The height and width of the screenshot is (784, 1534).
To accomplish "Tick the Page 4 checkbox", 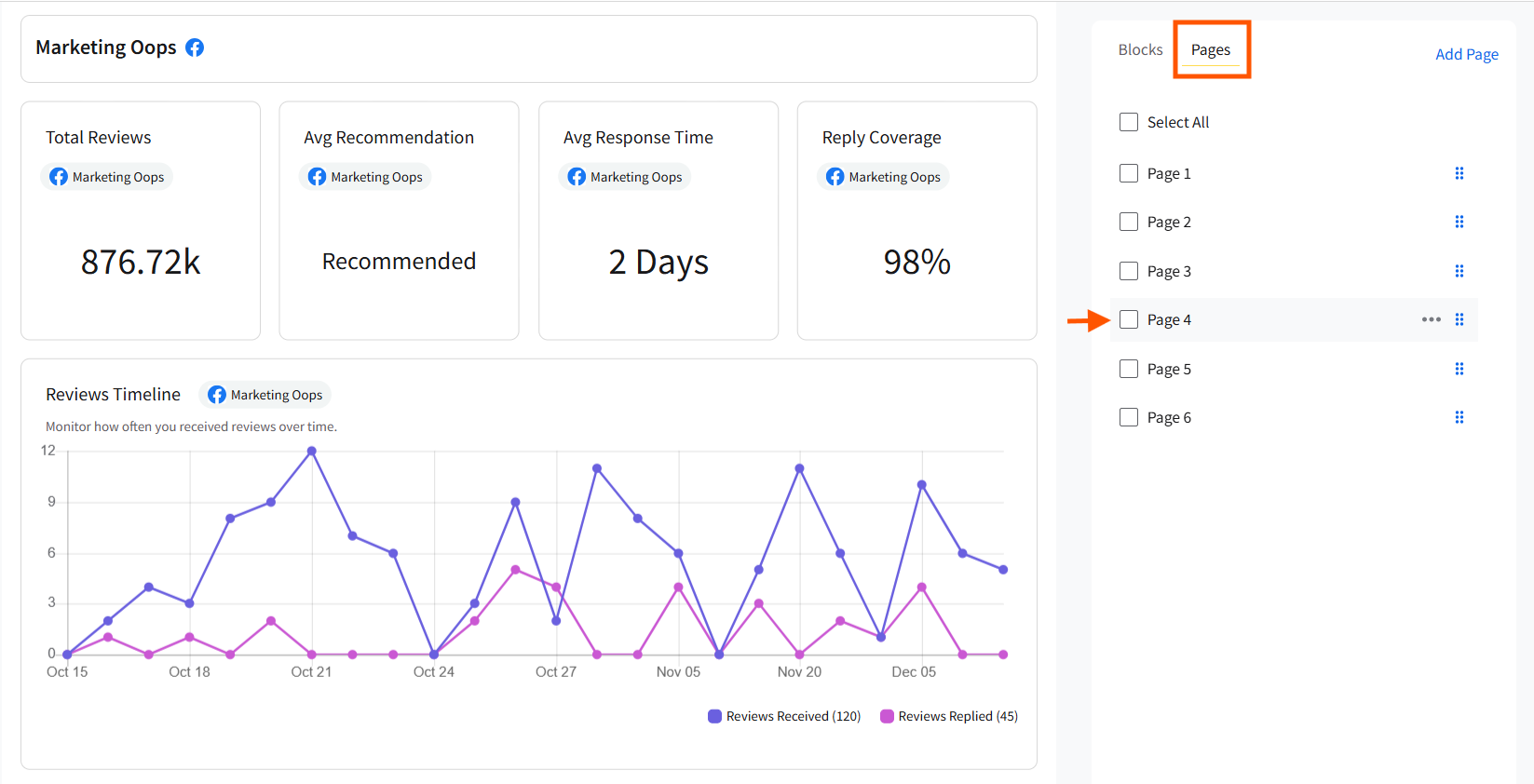I will coord(1129,319).
